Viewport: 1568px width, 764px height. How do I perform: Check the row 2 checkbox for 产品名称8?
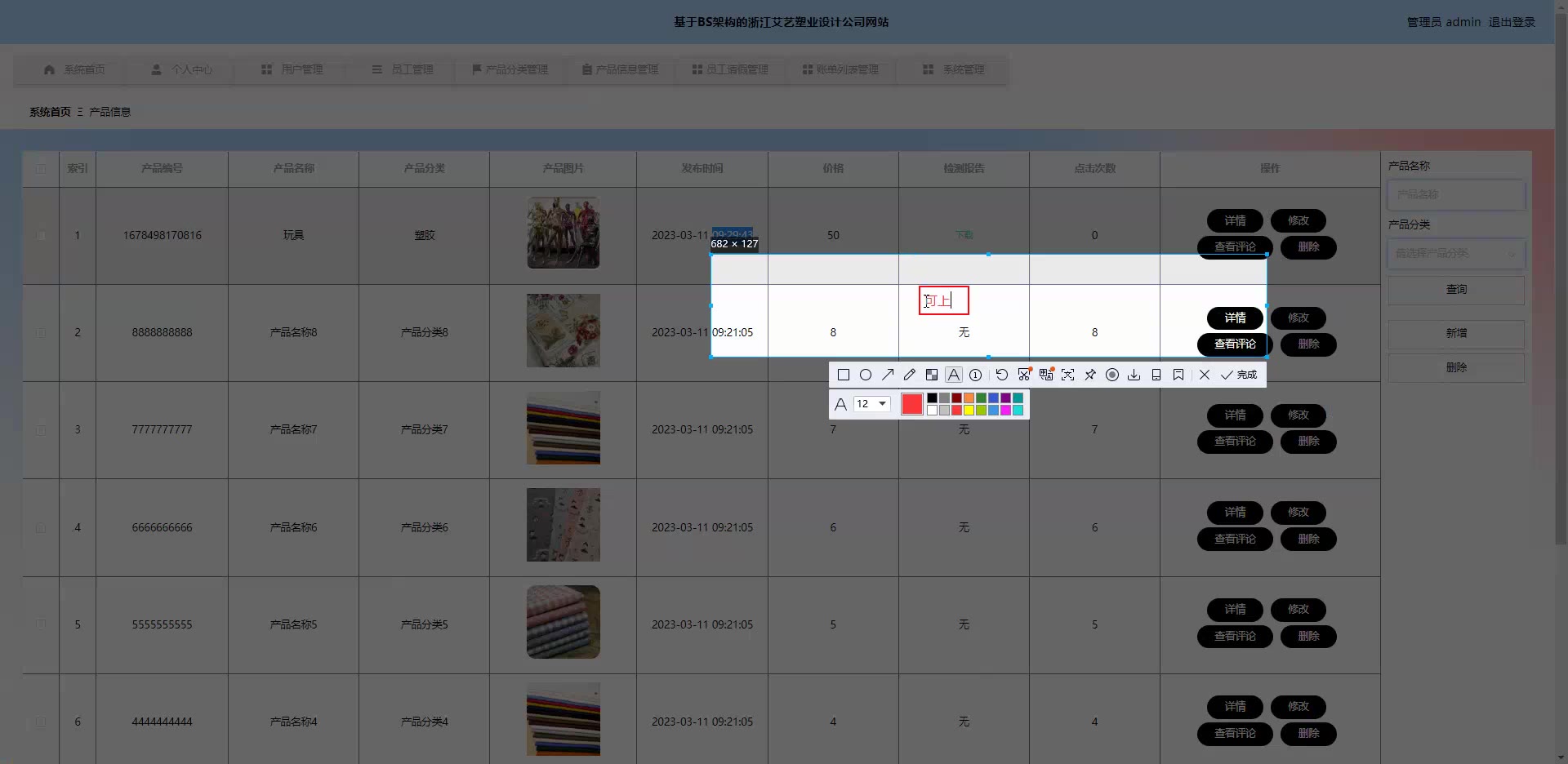(41, 333)
